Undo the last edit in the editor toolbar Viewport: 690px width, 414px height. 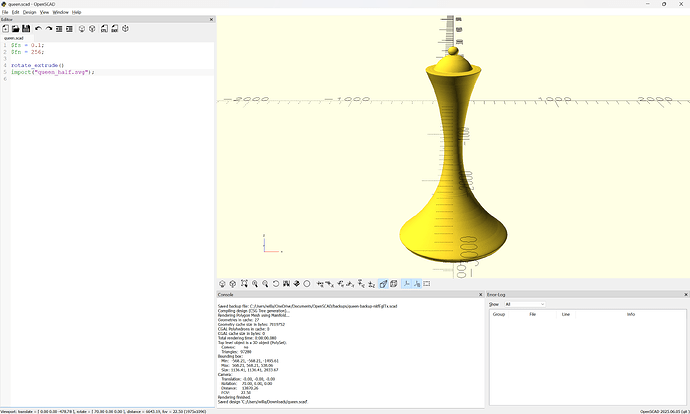point(38,29)
